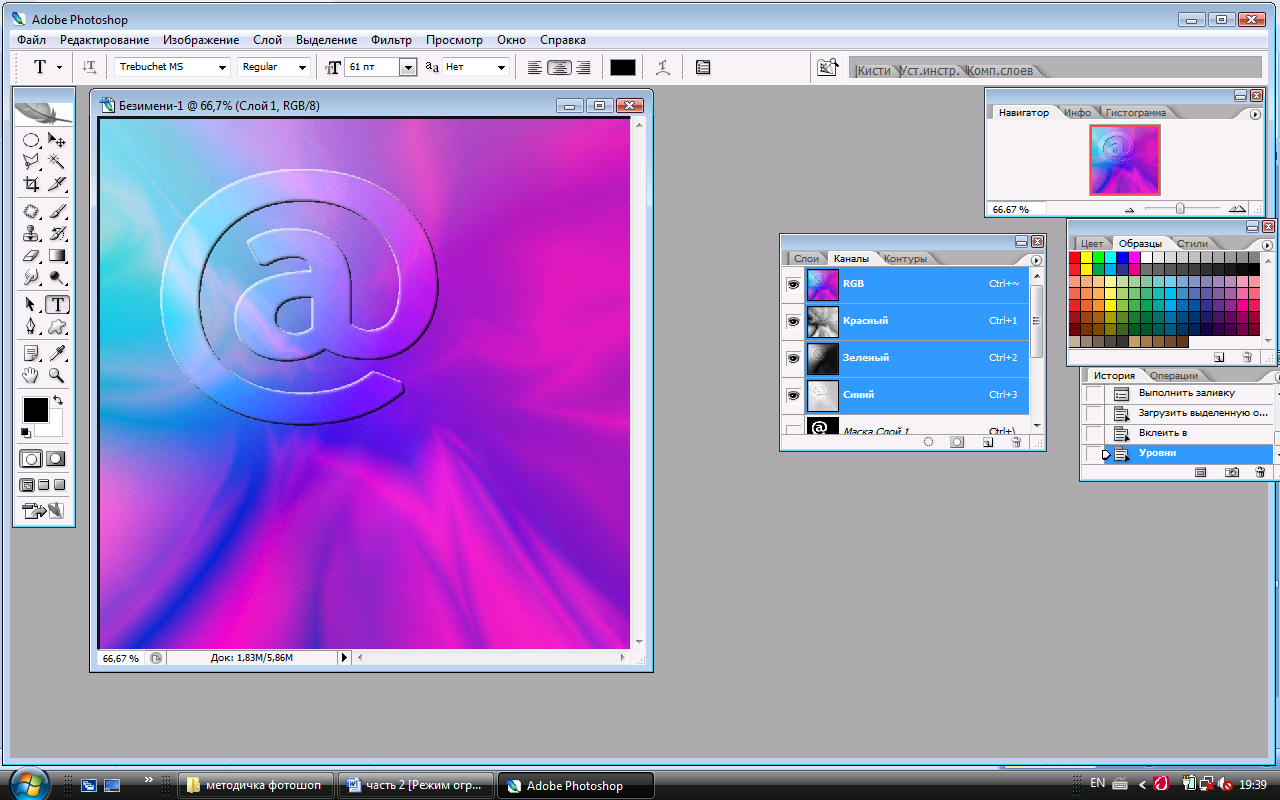Open the font family dropdown Trebuchet MS
The height and width of the screenshot is (800, 1280).
pyautogui.click(x=222, y=67)
